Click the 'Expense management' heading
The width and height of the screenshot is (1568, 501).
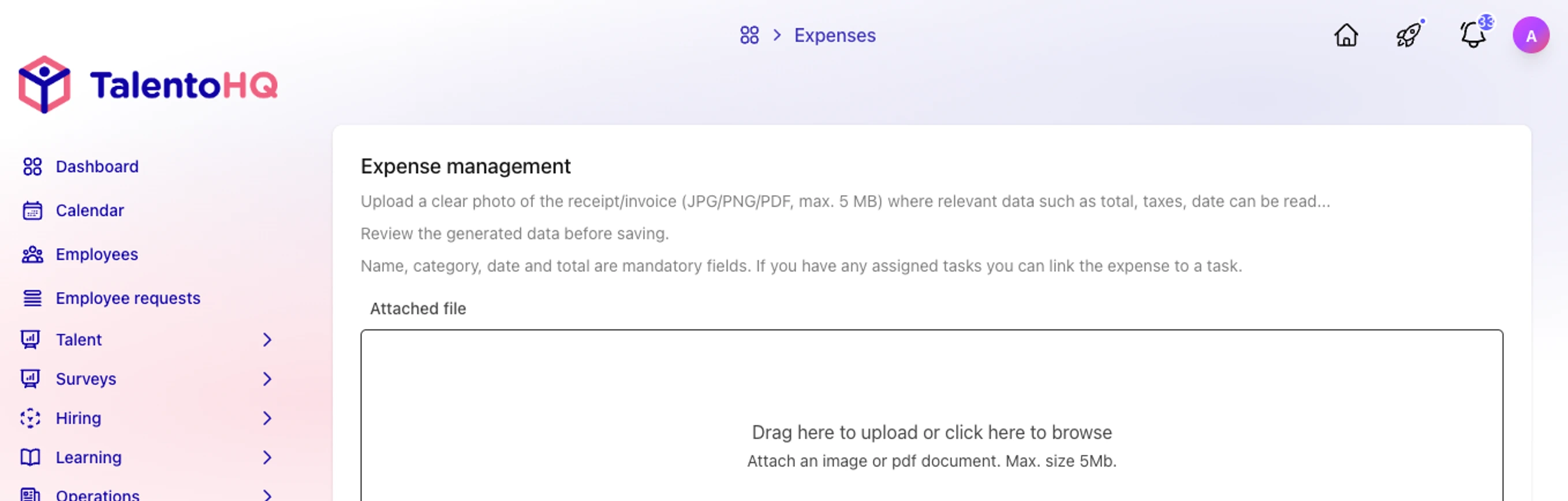(465, 166)
